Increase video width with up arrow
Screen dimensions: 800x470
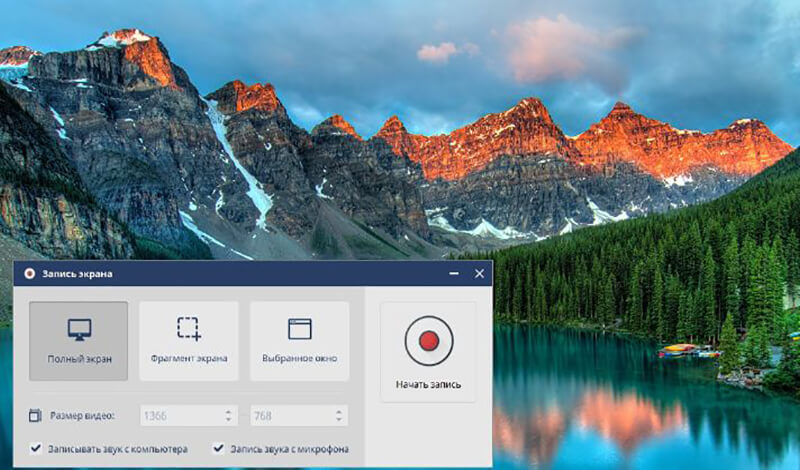pyautogui.click(x=229, y=410)
